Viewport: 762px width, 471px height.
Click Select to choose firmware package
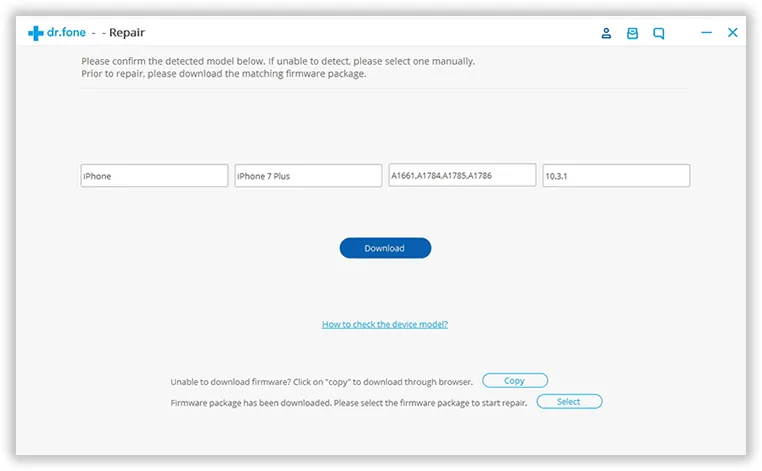pyautogui.click(x=569, y=402)
